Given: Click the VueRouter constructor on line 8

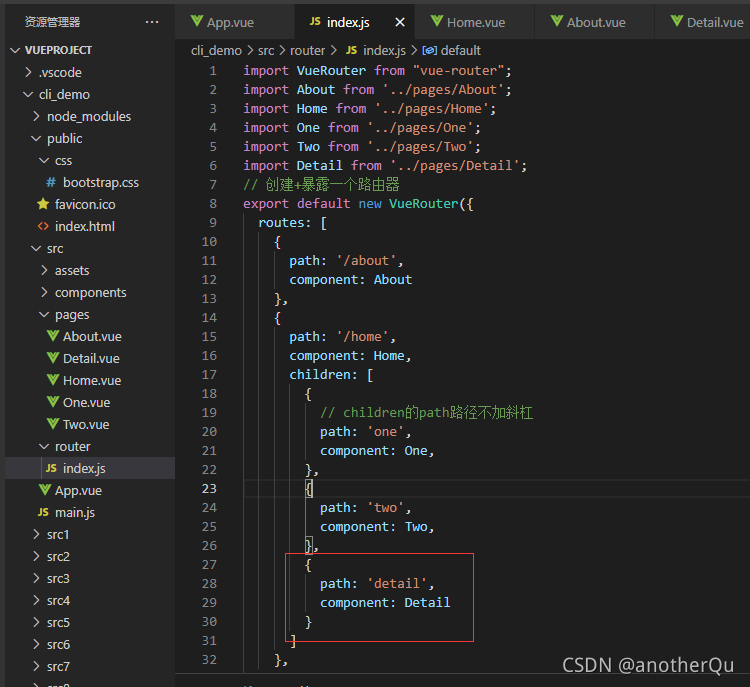Looking at the screenshot, I should (424, 204).
